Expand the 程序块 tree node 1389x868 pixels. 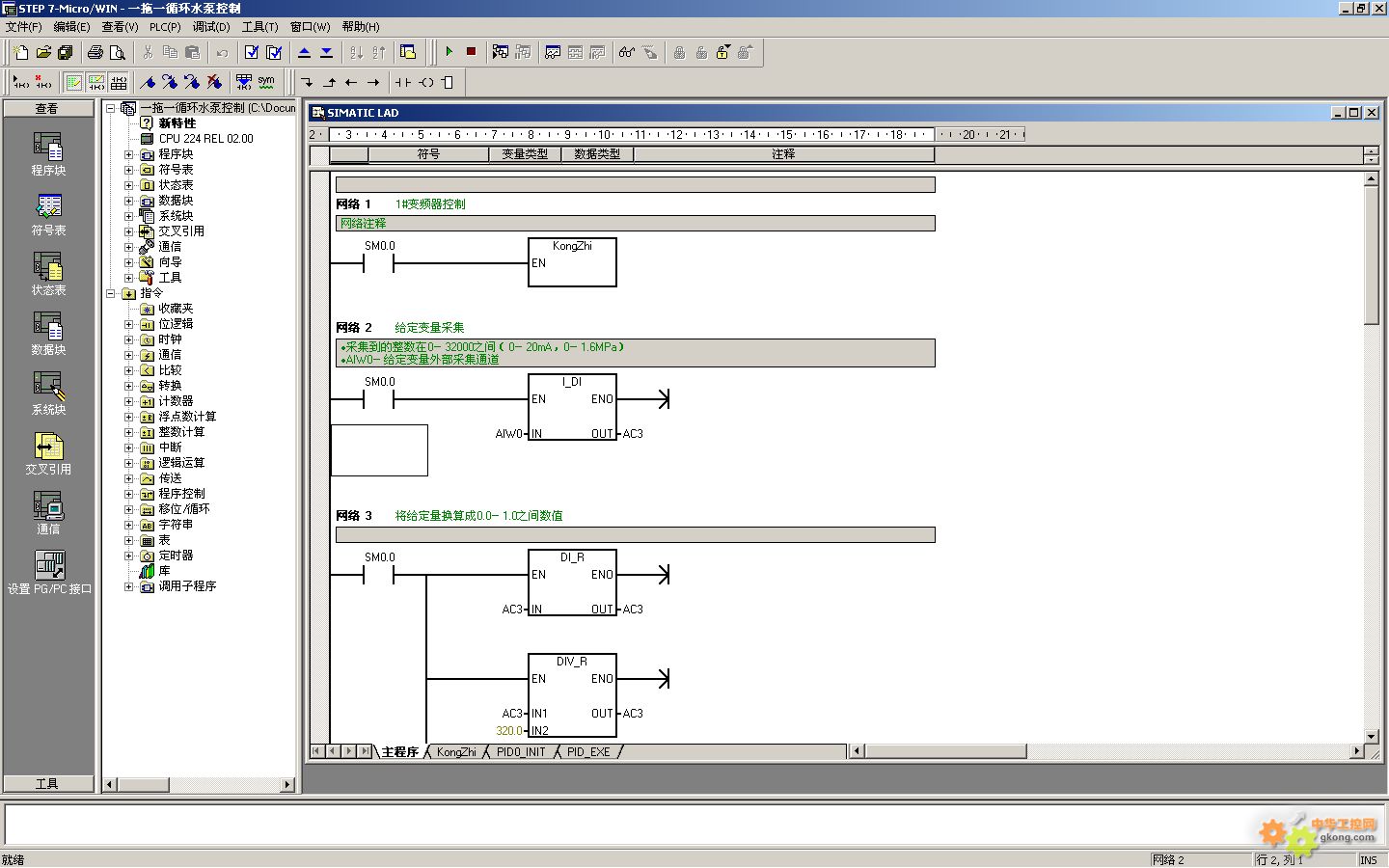[128, 154]
